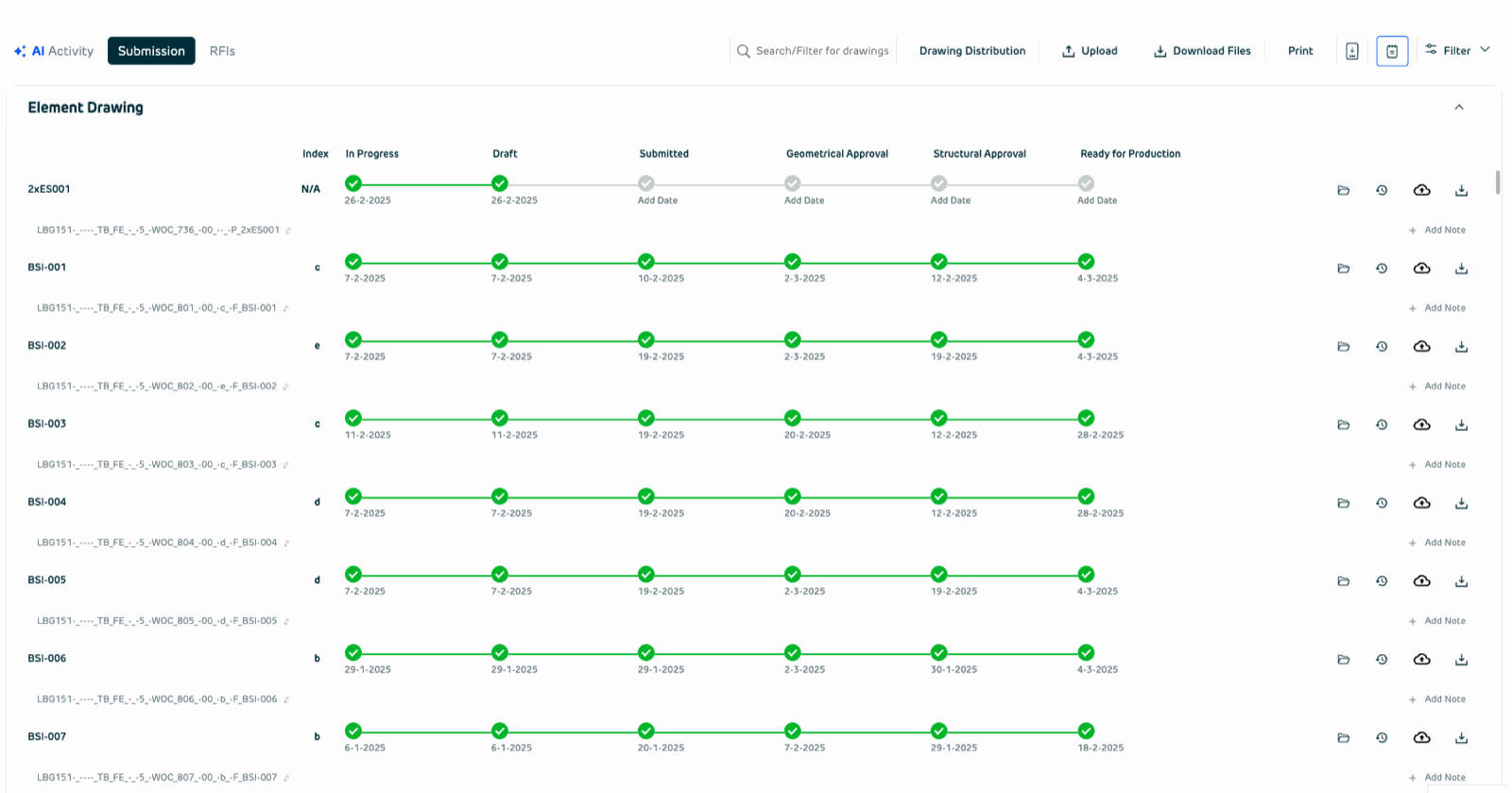View history for BSI-004 drawing
The image size is (1512, 793).
point(1382,503)
